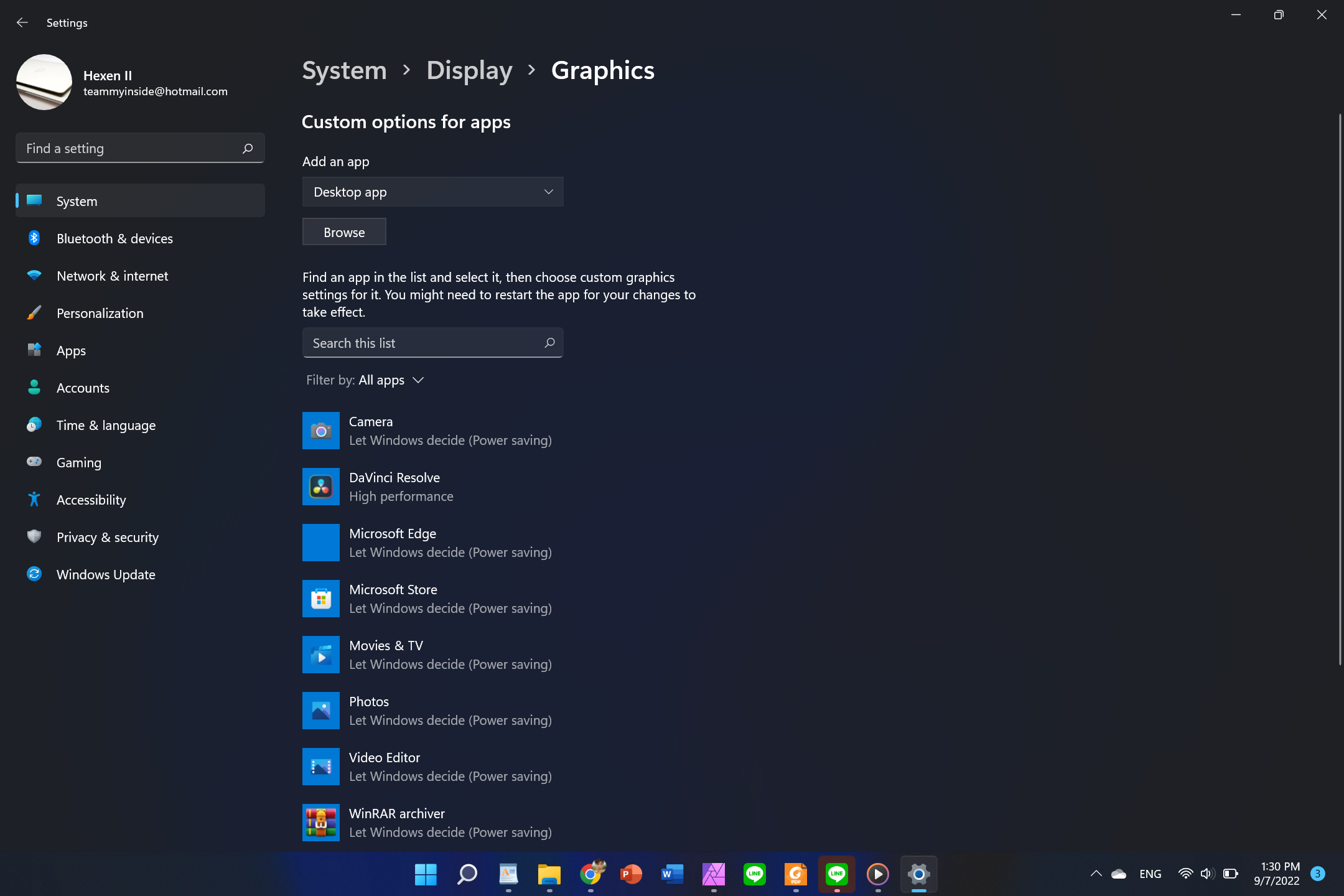
Task: Click the battery tray icon
Action: point(1230,874)
